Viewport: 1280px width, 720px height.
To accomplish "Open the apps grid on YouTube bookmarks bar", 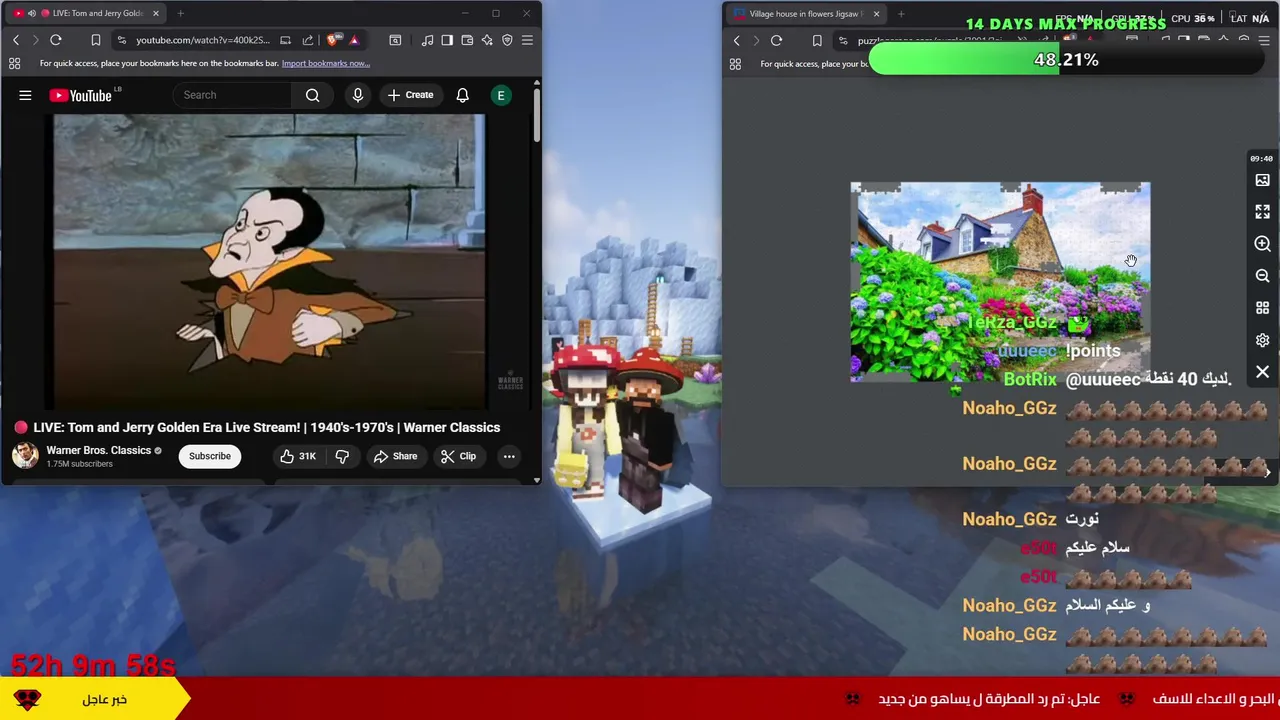I will [x=15, y=63].
